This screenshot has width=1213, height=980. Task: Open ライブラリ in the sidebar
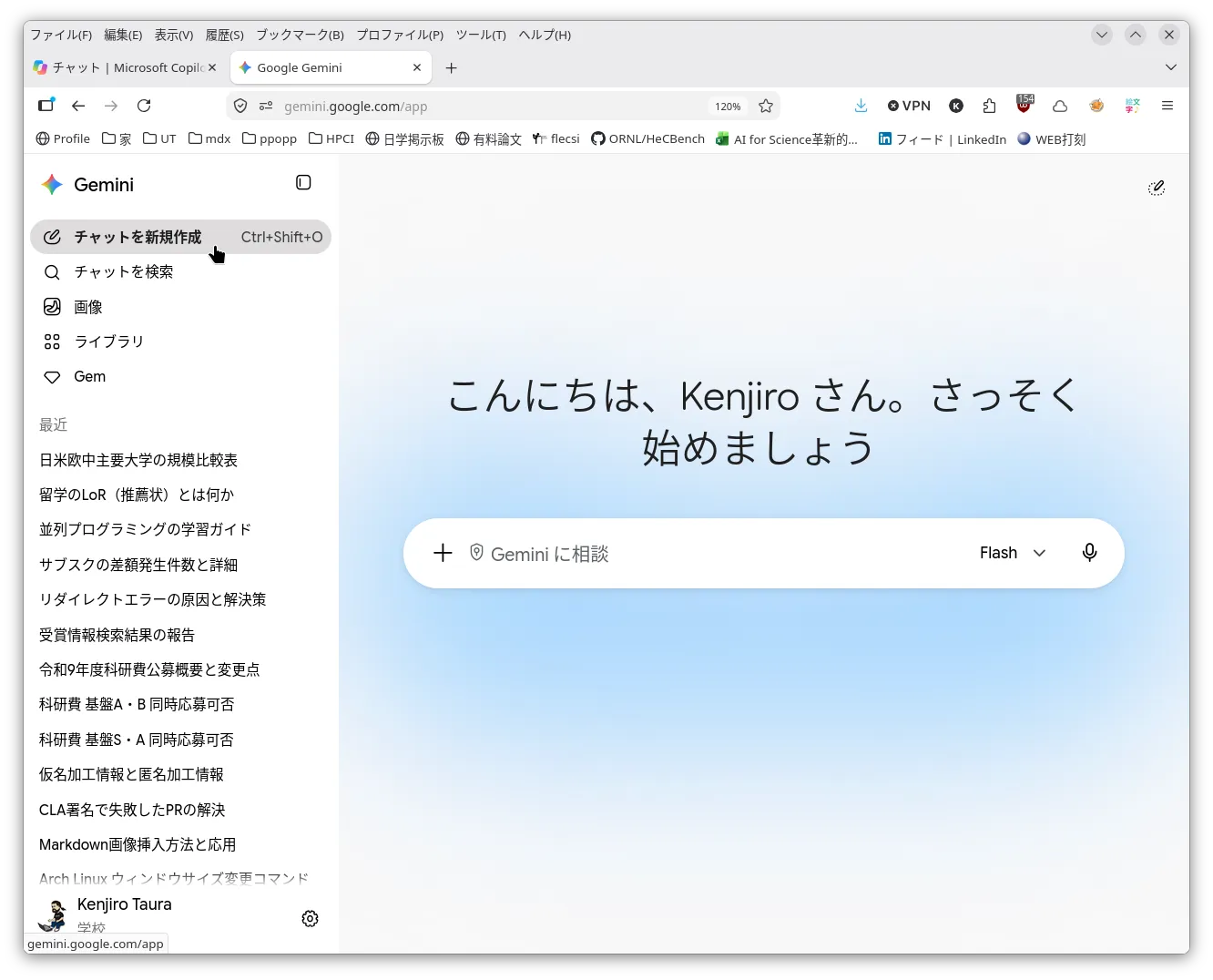180,342
